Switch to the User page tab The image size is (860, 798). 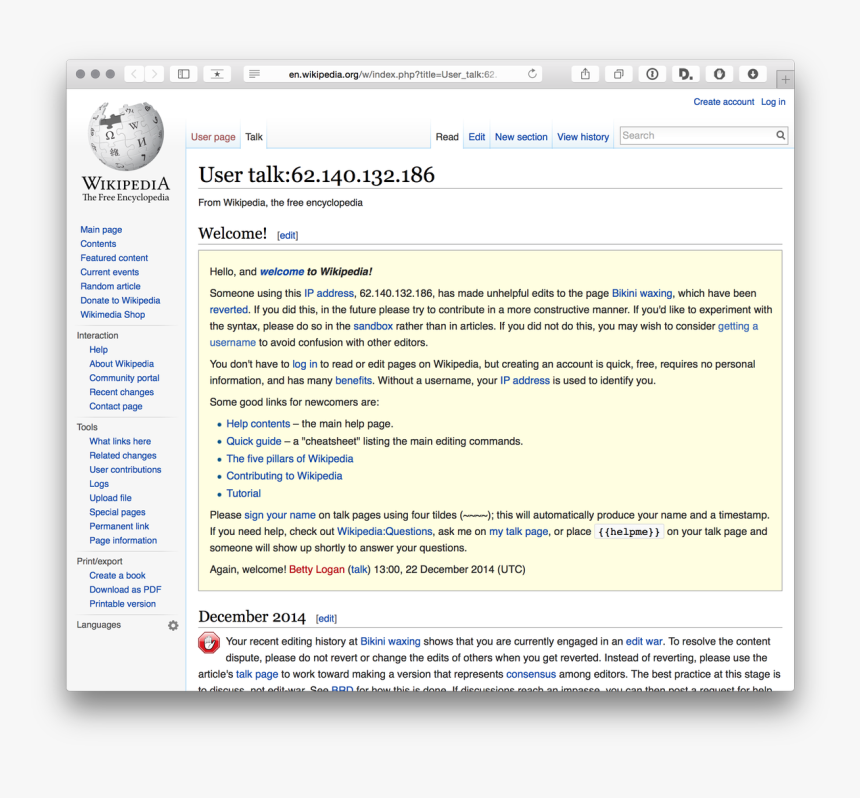coord(213,137)
